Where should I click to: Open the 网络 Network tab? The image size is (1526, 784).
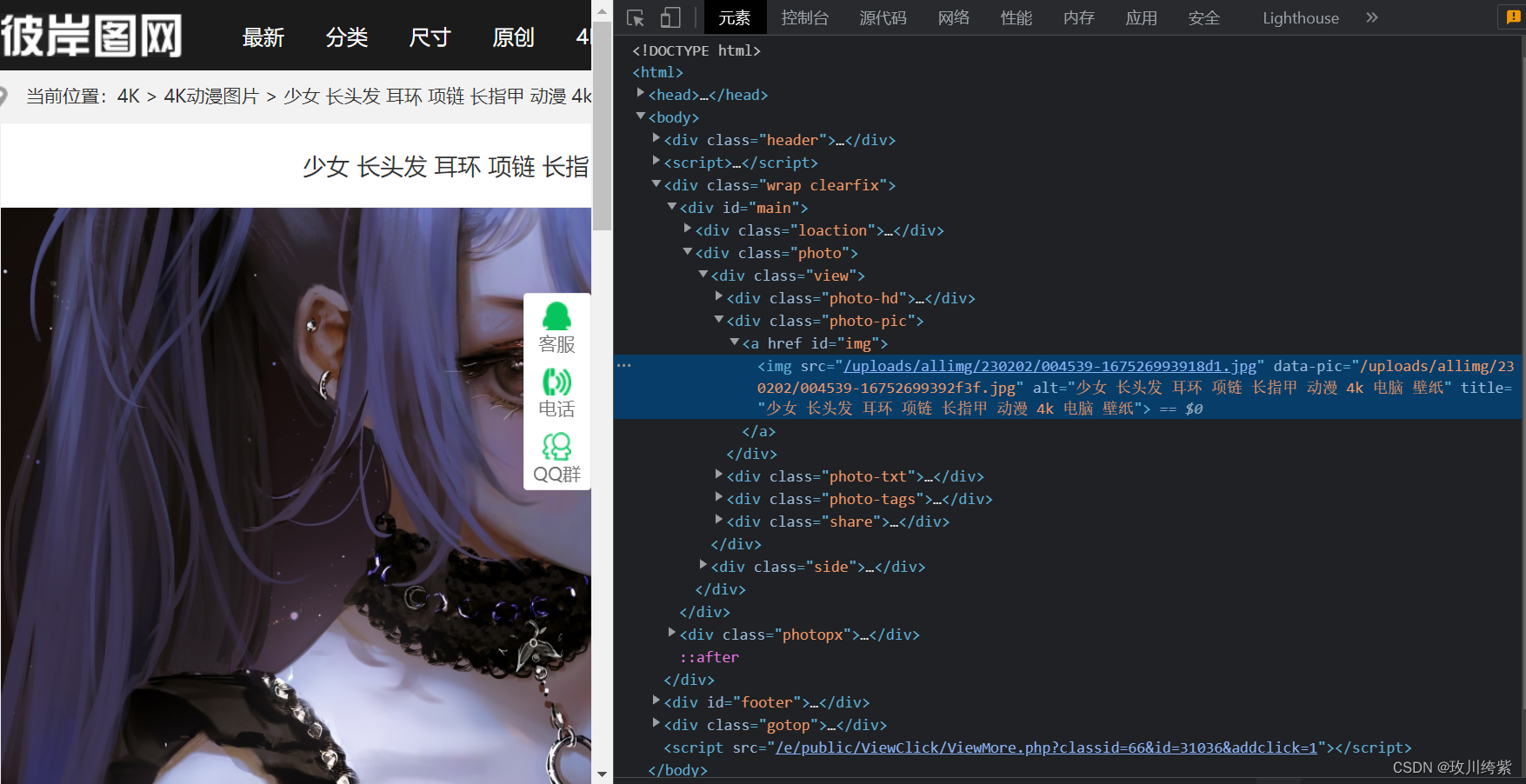click(954, 17)
